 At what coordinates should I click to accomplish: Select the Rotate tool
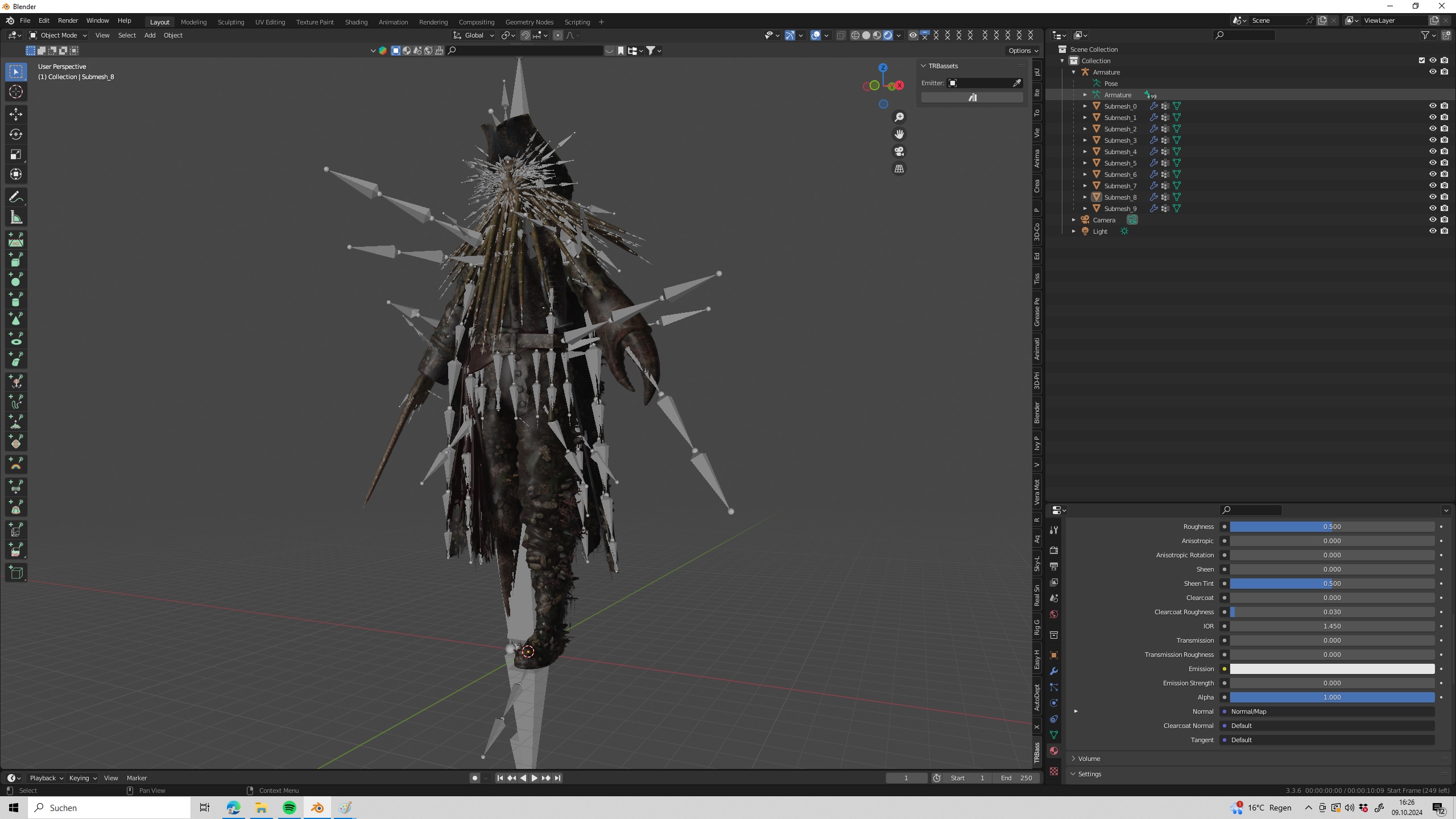[16, 134]
